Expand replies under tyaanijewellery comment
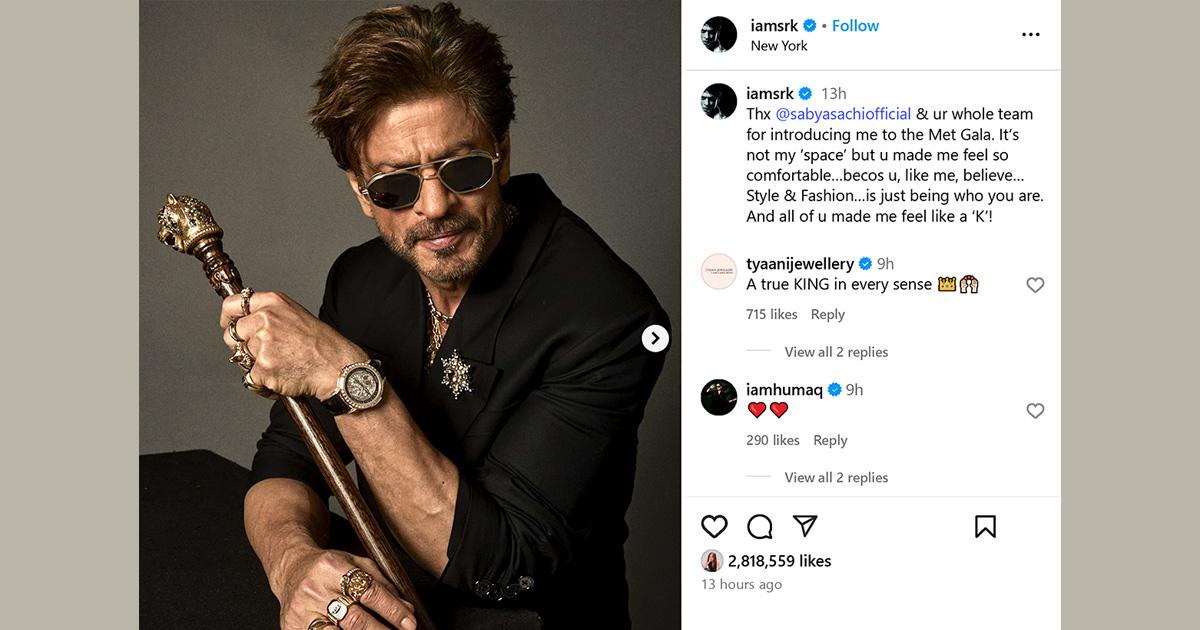Viewport: 1200px width, 630px height. point(836,352)
